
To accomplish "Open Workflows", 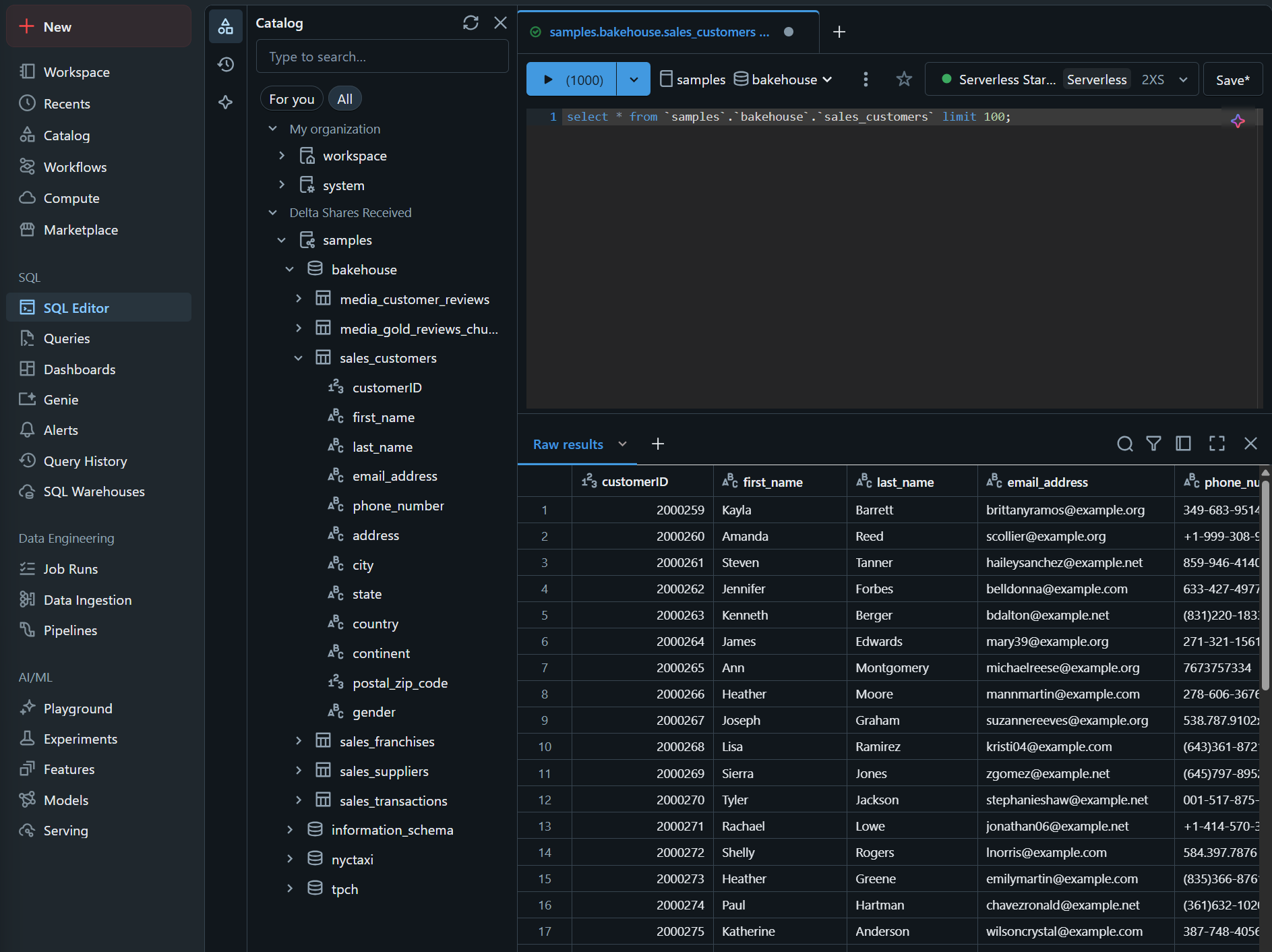I will 98,167.
